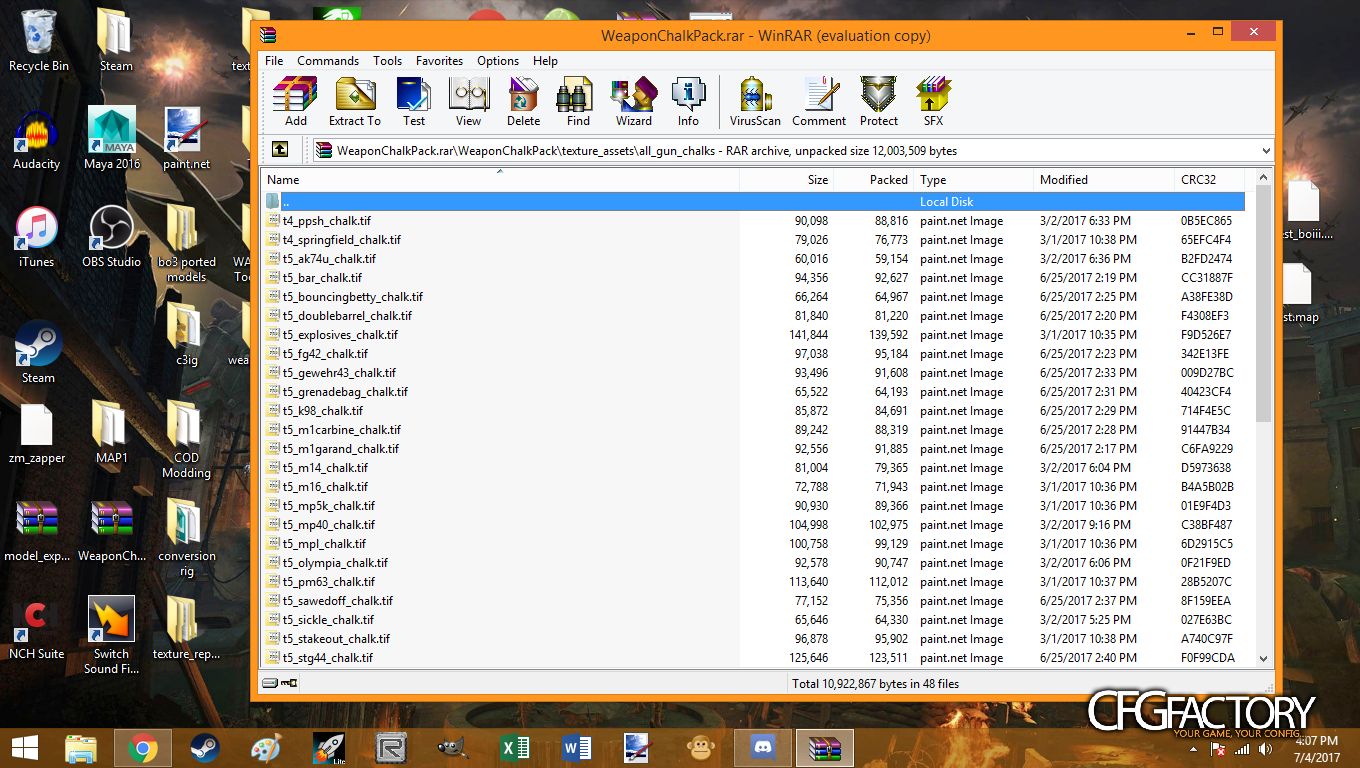Click the disk icon in WinRAR status bar
Viewport: 1360px width, 768px height.
(270, 684)
